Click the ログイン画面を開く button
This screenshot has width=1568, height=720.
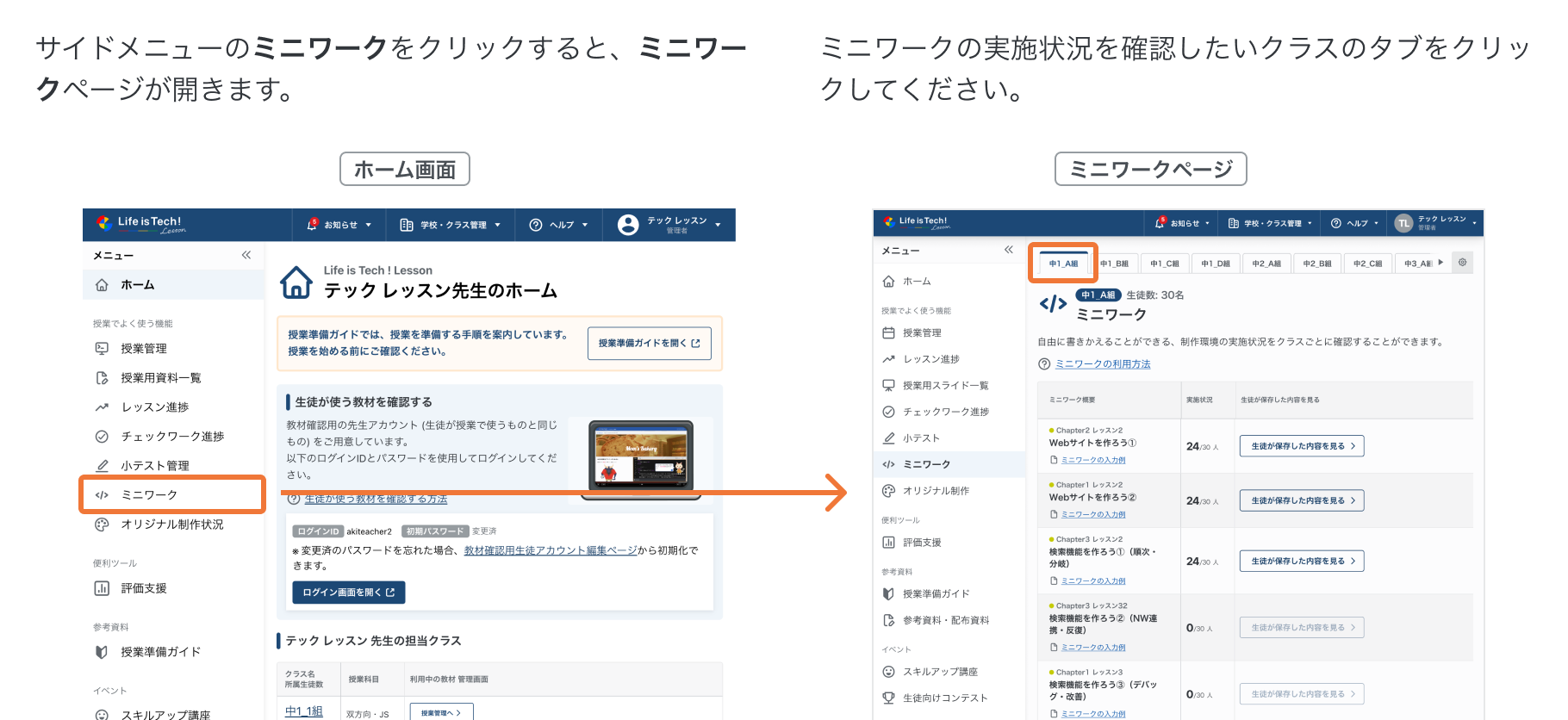pyautogui.click(x=349, y=593)
